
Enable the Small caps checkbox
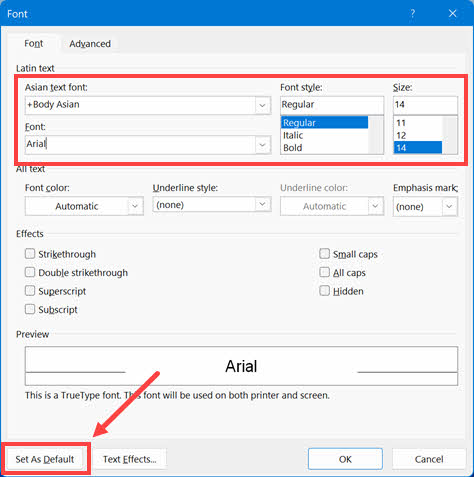click(x=324, y=254)
